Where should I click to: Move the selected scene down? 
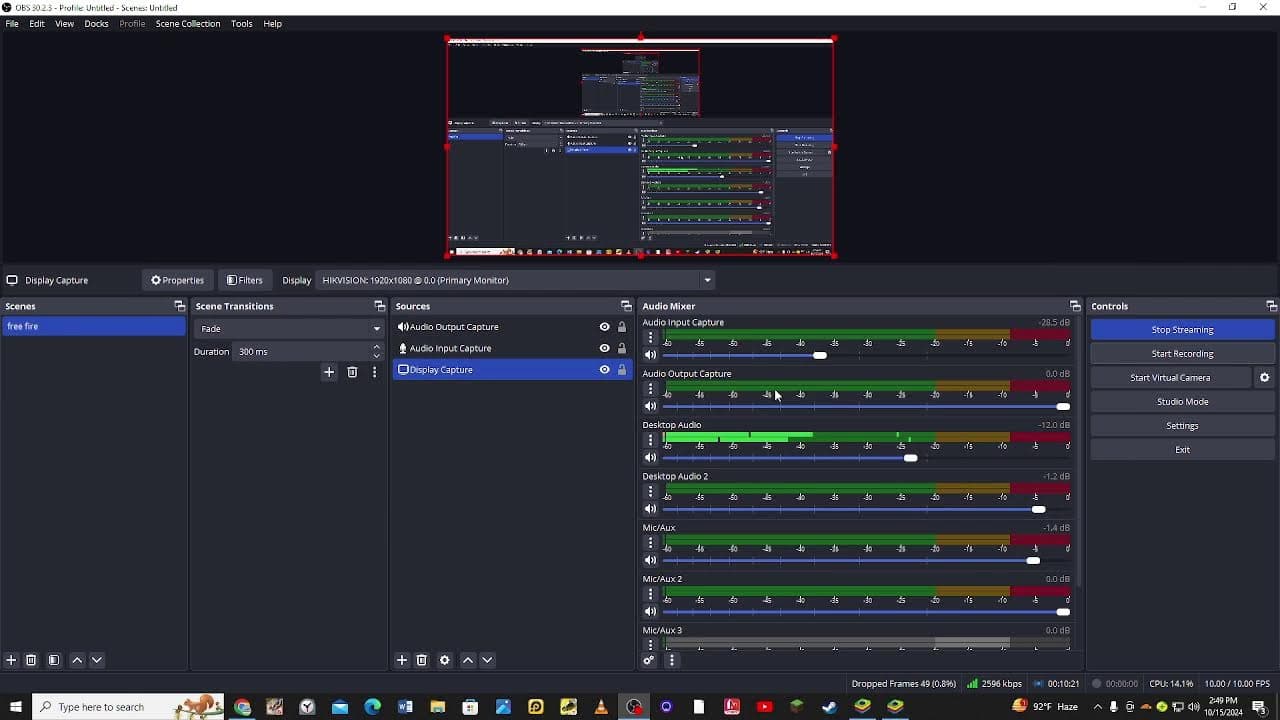pos(97,660)
